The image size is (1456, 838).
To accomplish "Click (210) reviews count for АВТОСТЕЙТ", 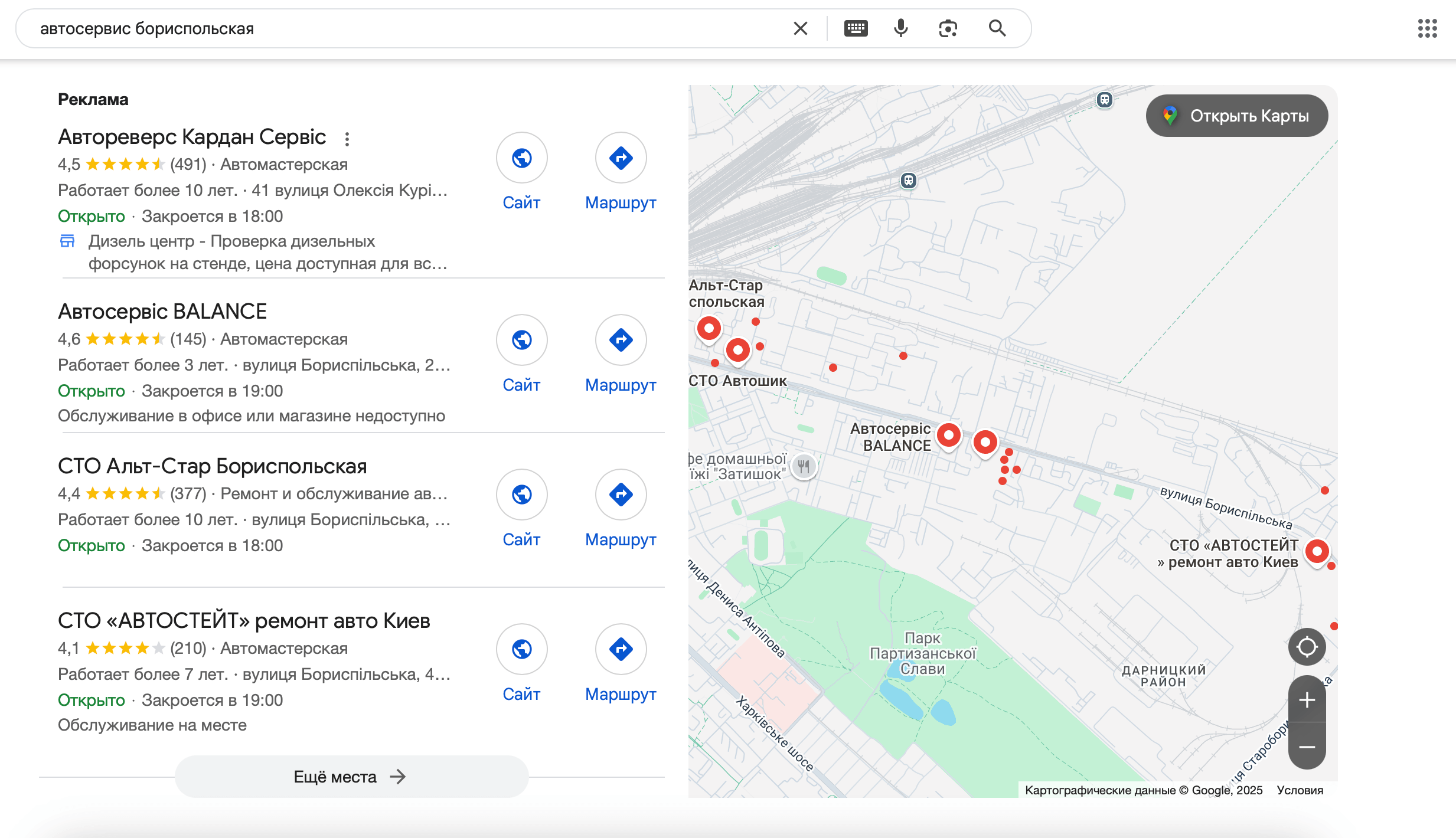I will 188,649.
